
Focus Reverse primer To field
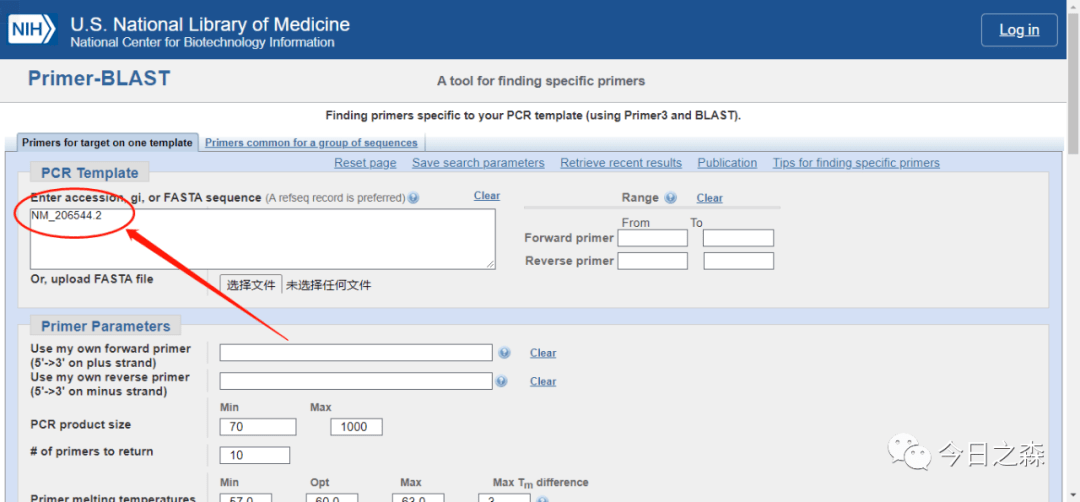coord(738,261)
